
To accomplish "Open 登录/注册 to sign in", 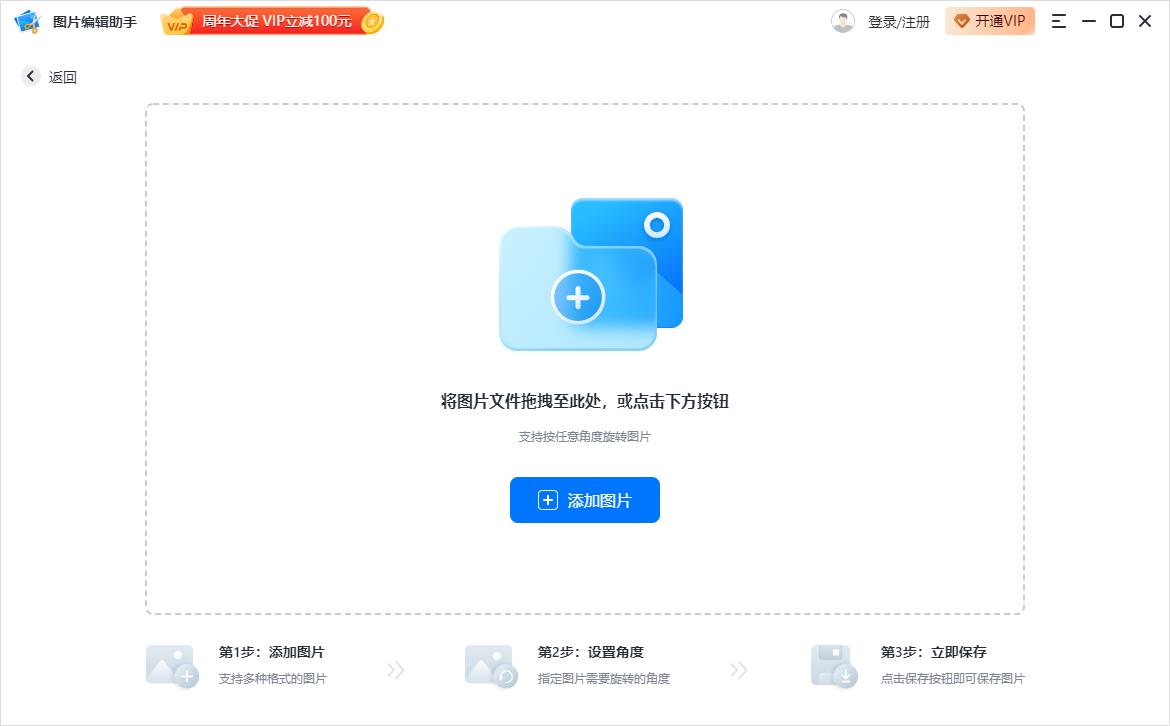I will click(x=898, y=20).
